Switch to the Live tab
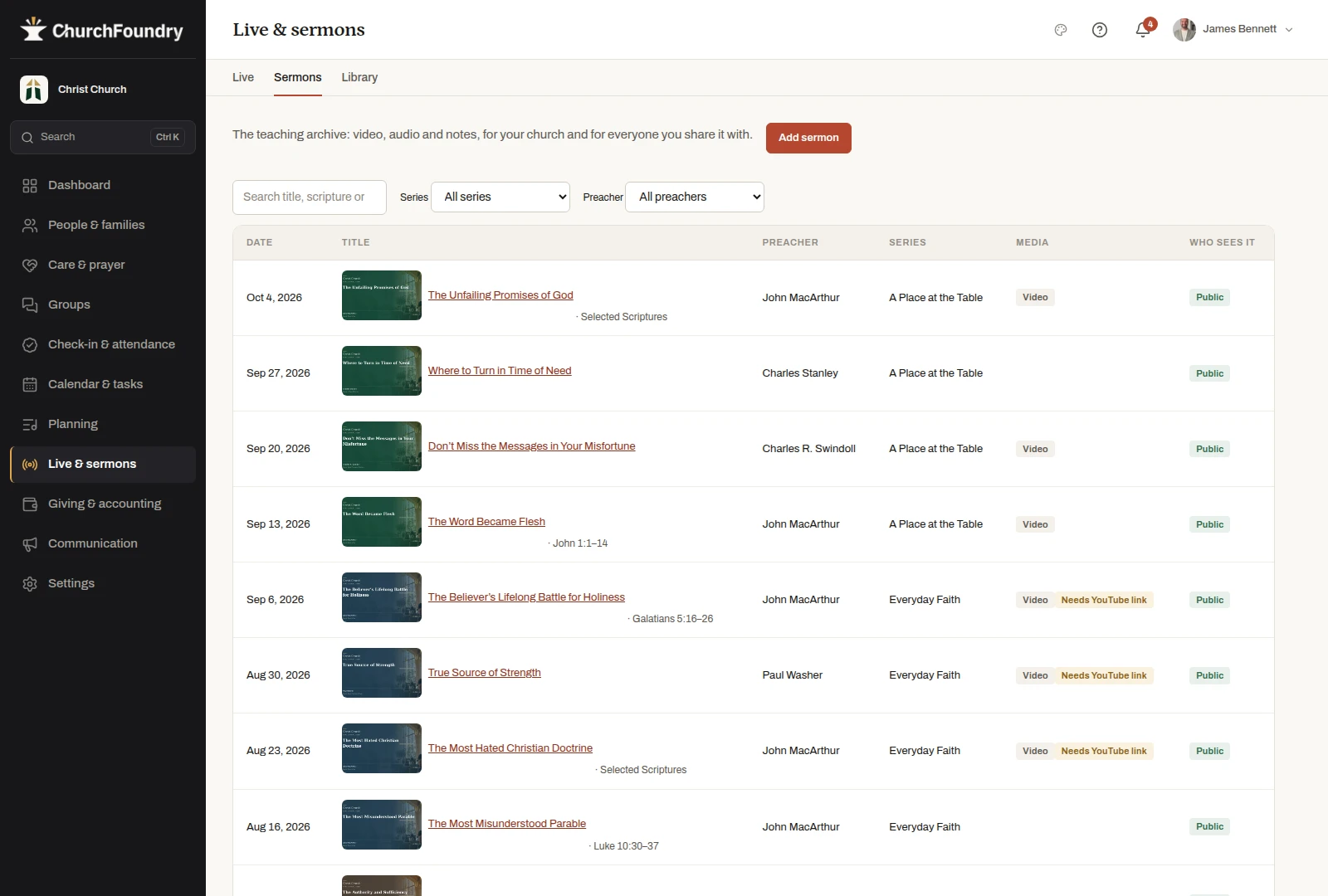1328x896 pixels. click(x=243, y=77)
